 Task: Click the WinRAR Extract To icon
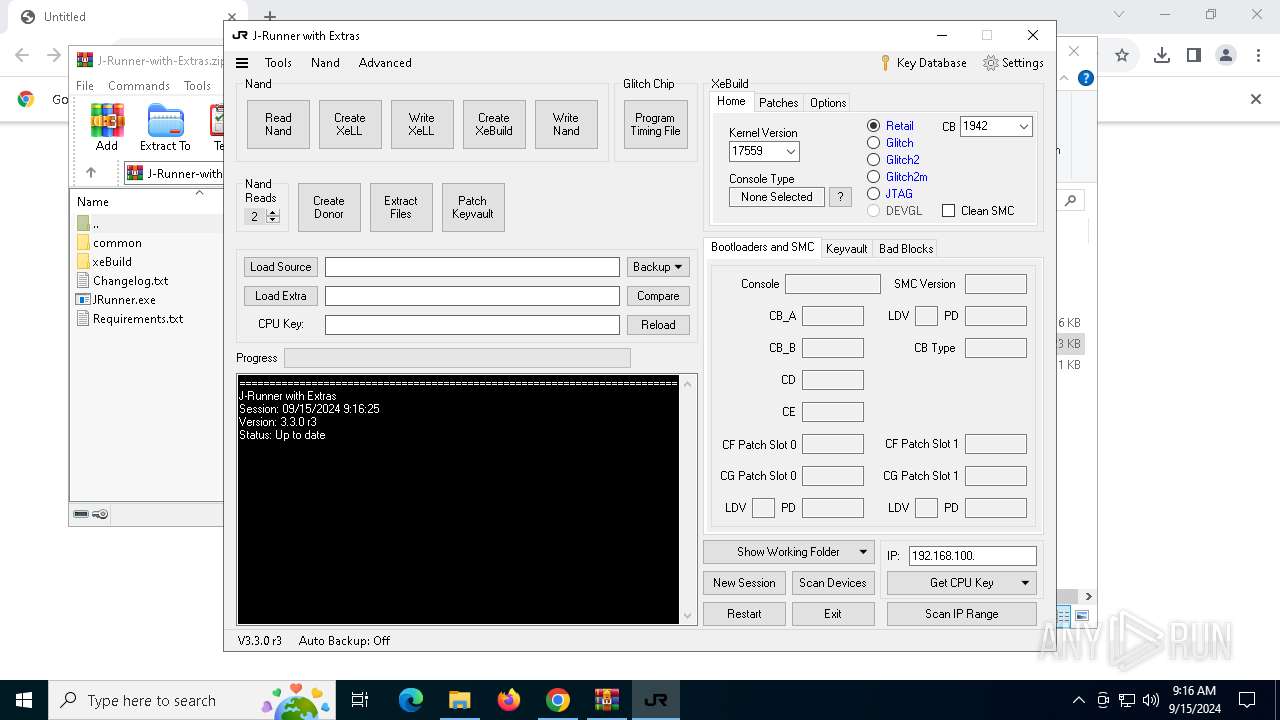tap(165, 127)
